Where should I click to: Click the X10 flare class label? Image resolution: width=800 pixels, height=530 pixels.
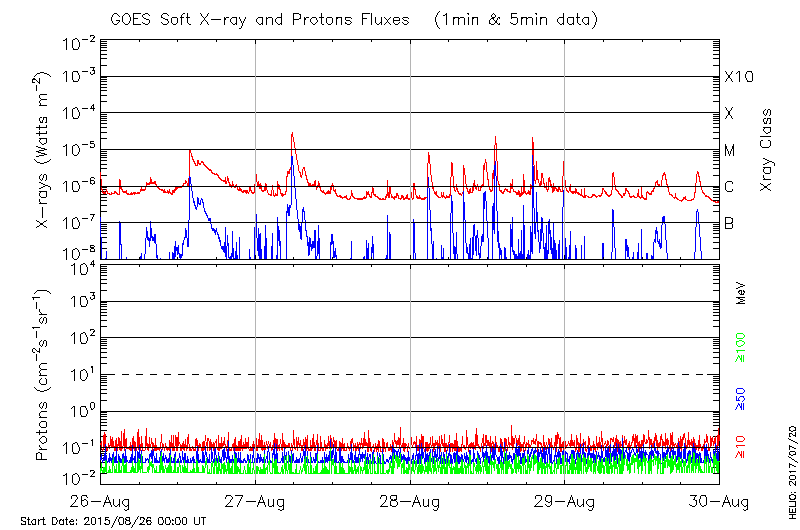pyautogui.click(x=737, y=78)
